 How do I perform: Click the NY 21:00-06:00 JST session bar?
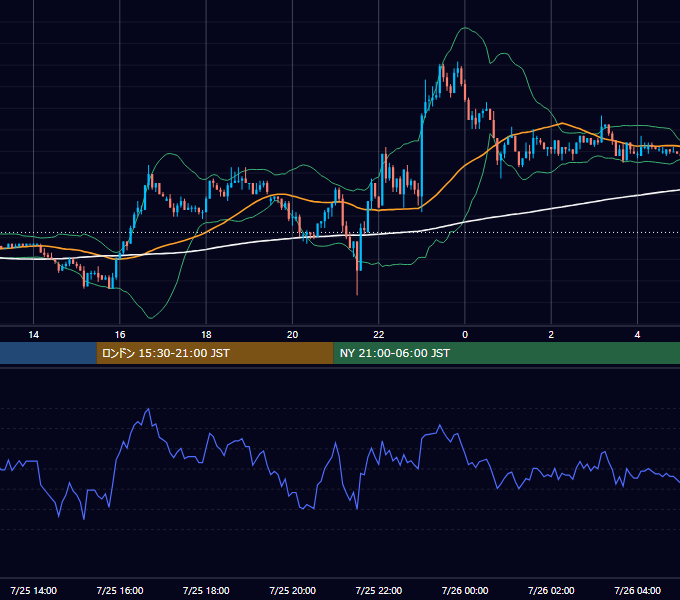click(507, 353)
